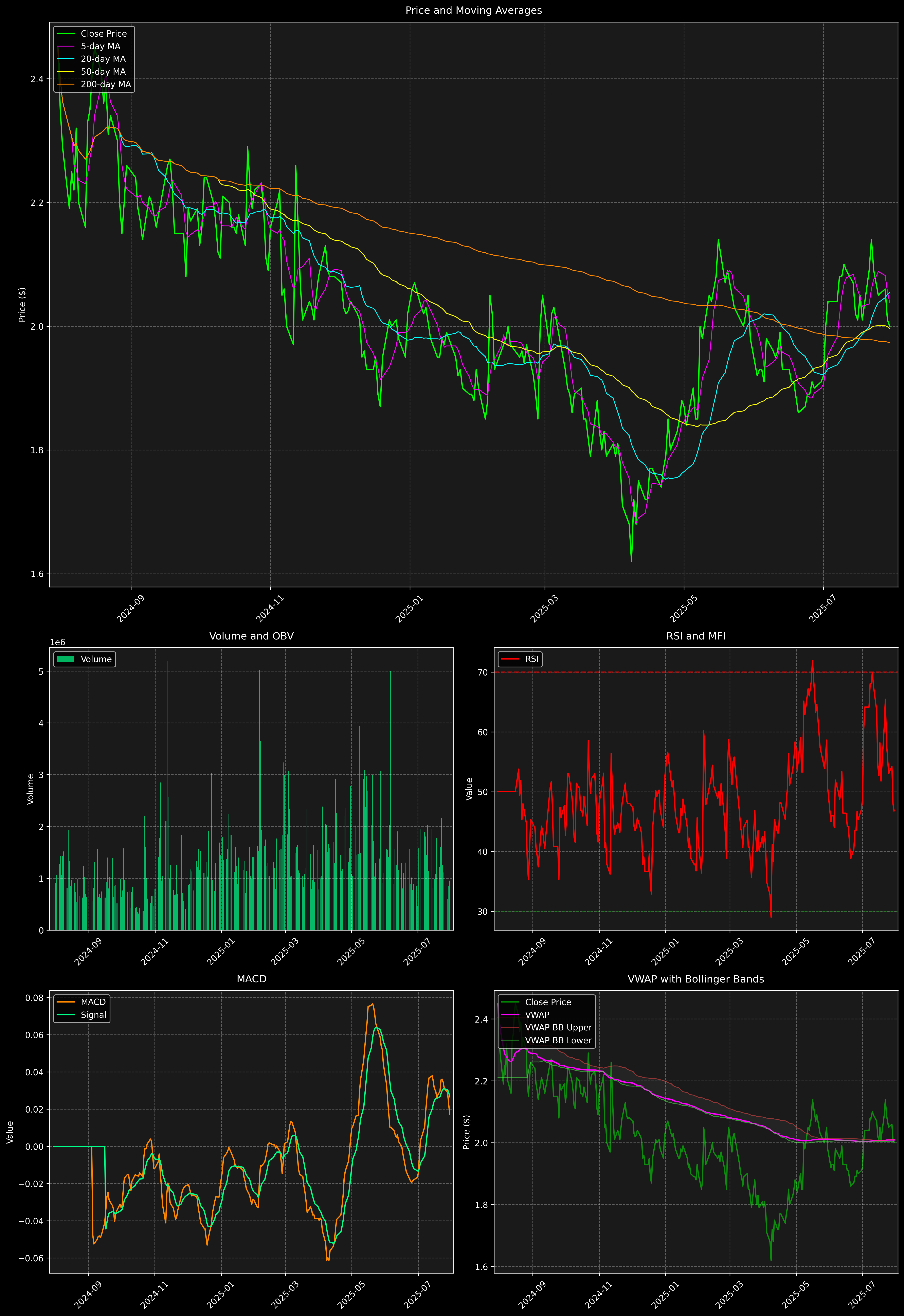
Task: Click the 'Volume' y-axis label
Action: 31,789
